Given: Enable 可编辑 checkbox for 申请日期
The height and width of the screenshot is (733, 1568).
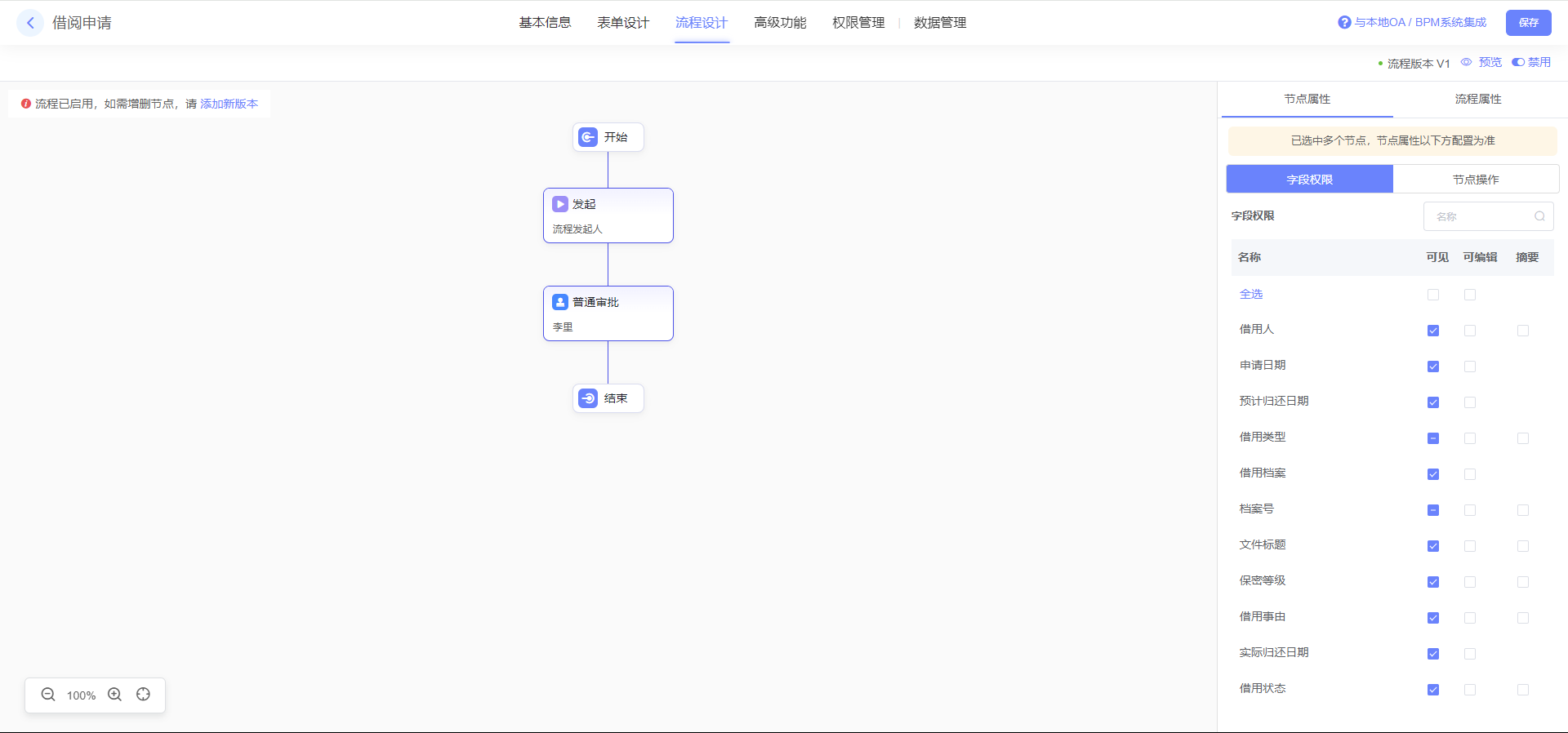Looking at the screenshot, I should (1470, 366).
